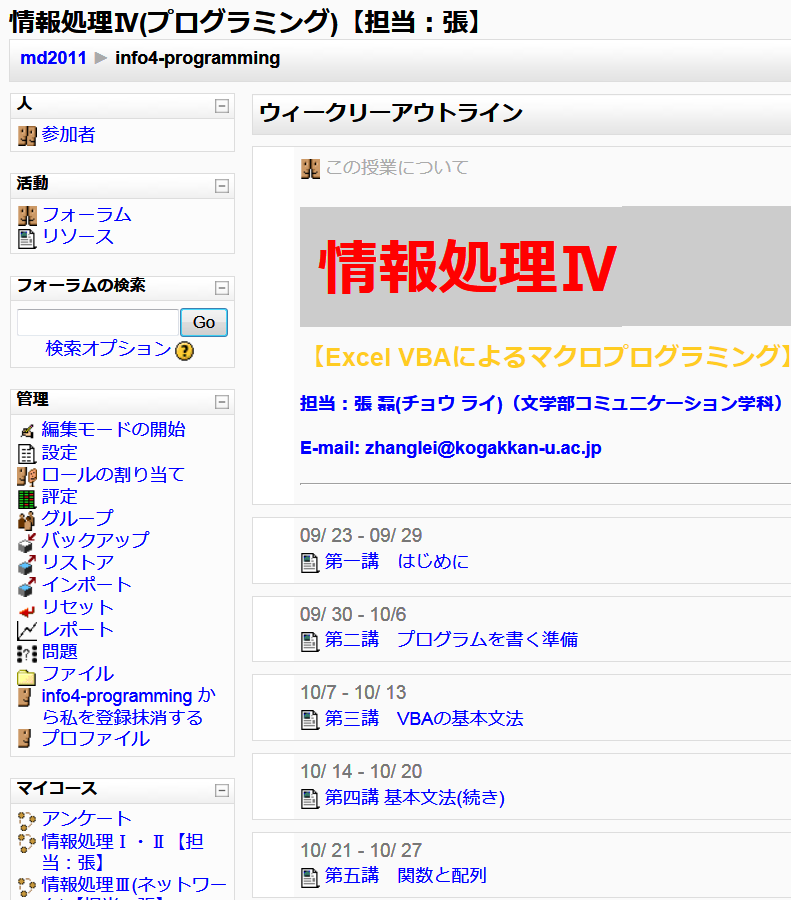Click the E-mail zhanglei@kogakkan-u.ac.jp text
This screenshot has width=791, height=900.
click(451, 448)
